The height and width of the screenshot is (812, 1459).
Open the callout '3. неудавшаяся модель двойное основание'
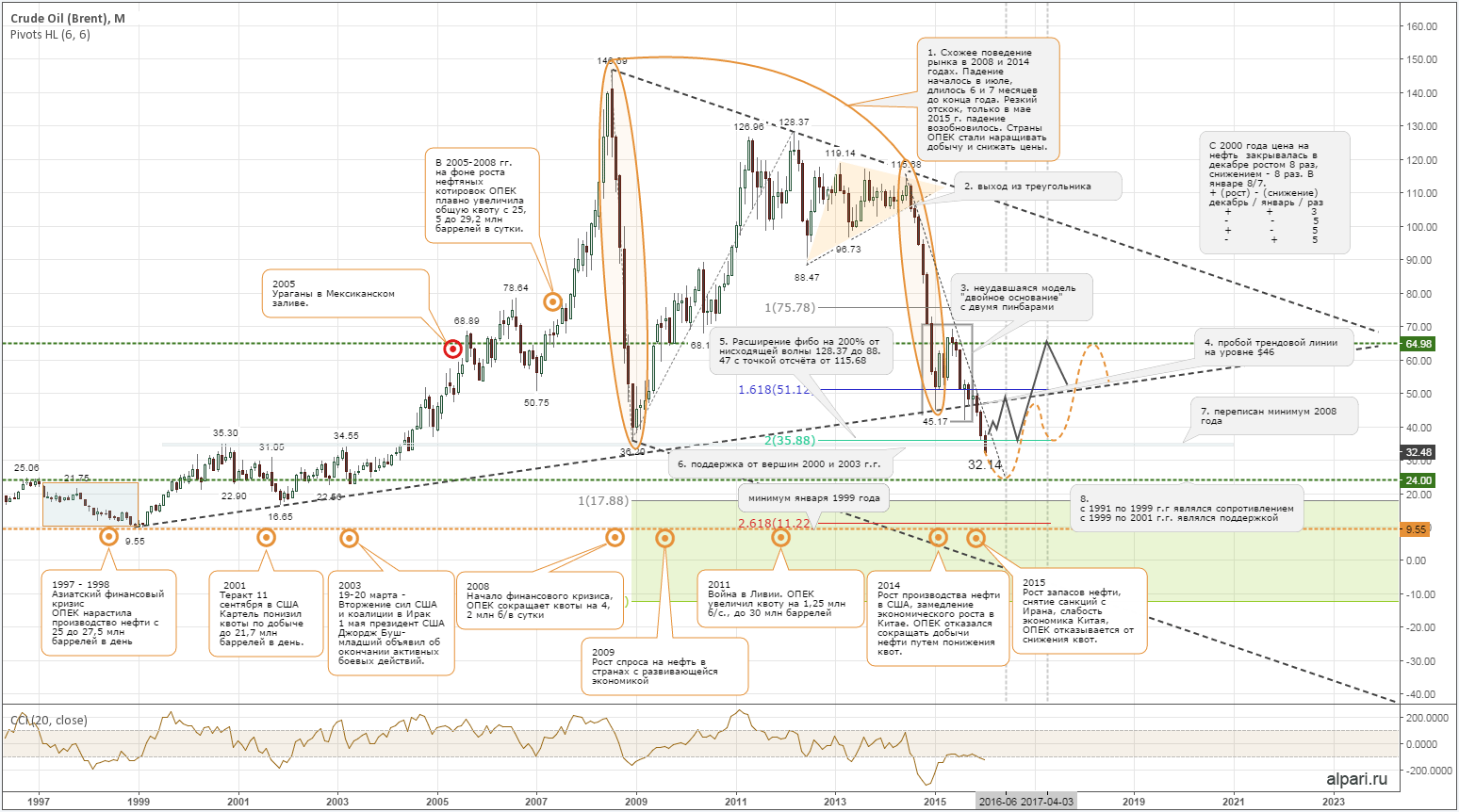coord(1022,298)
